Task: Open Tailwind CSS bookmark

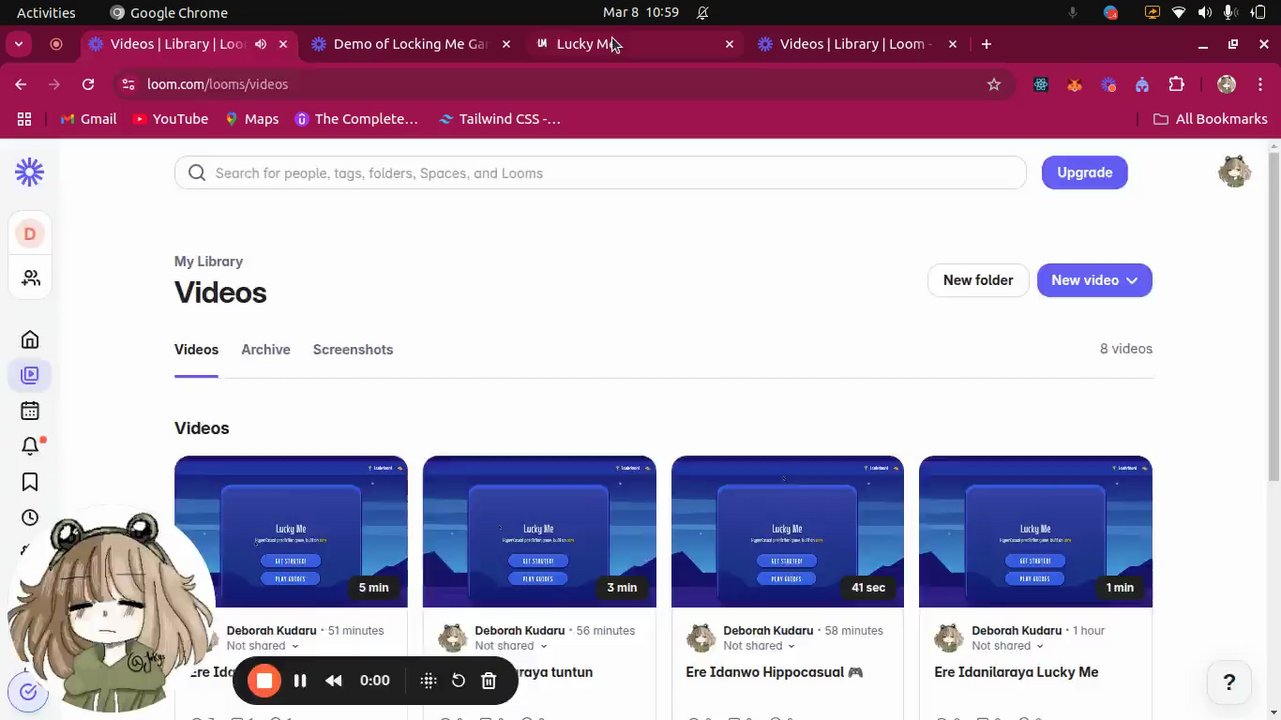Action: coord(500,119)
